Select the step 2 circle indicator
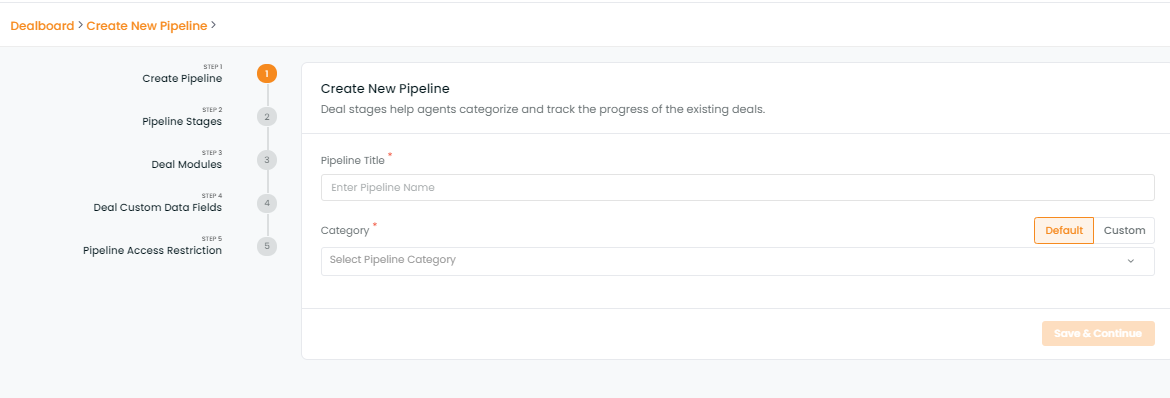Viewport: 1170px width, 398px height. (267, 116)
